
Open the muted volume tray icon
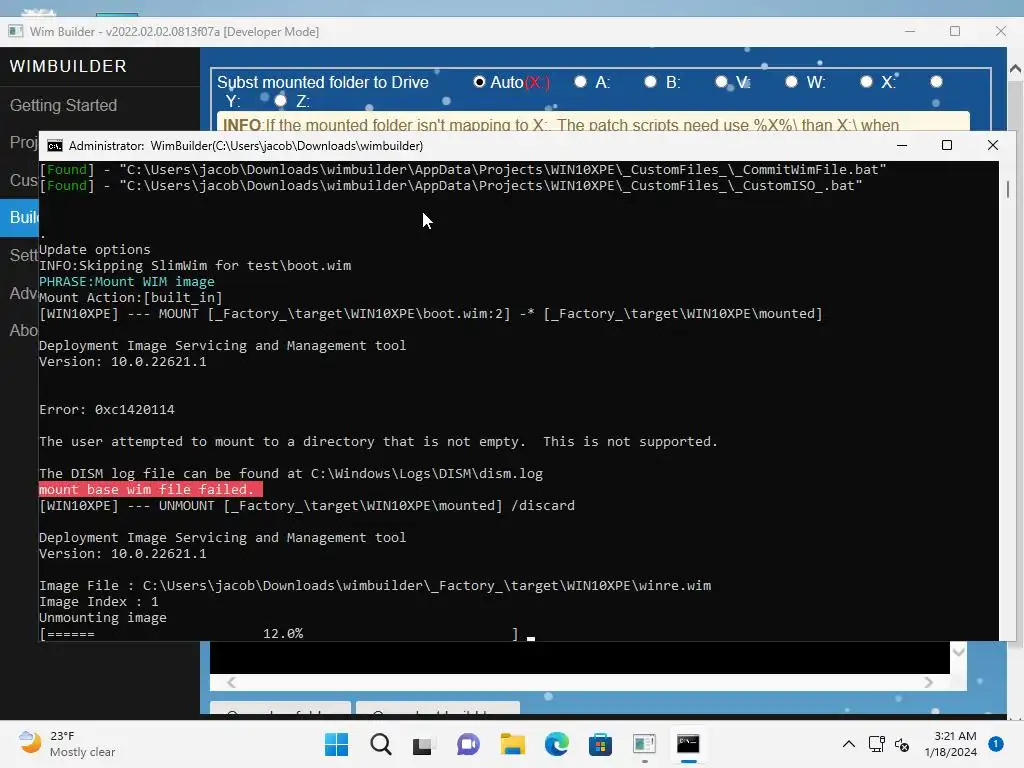(902, 744)
